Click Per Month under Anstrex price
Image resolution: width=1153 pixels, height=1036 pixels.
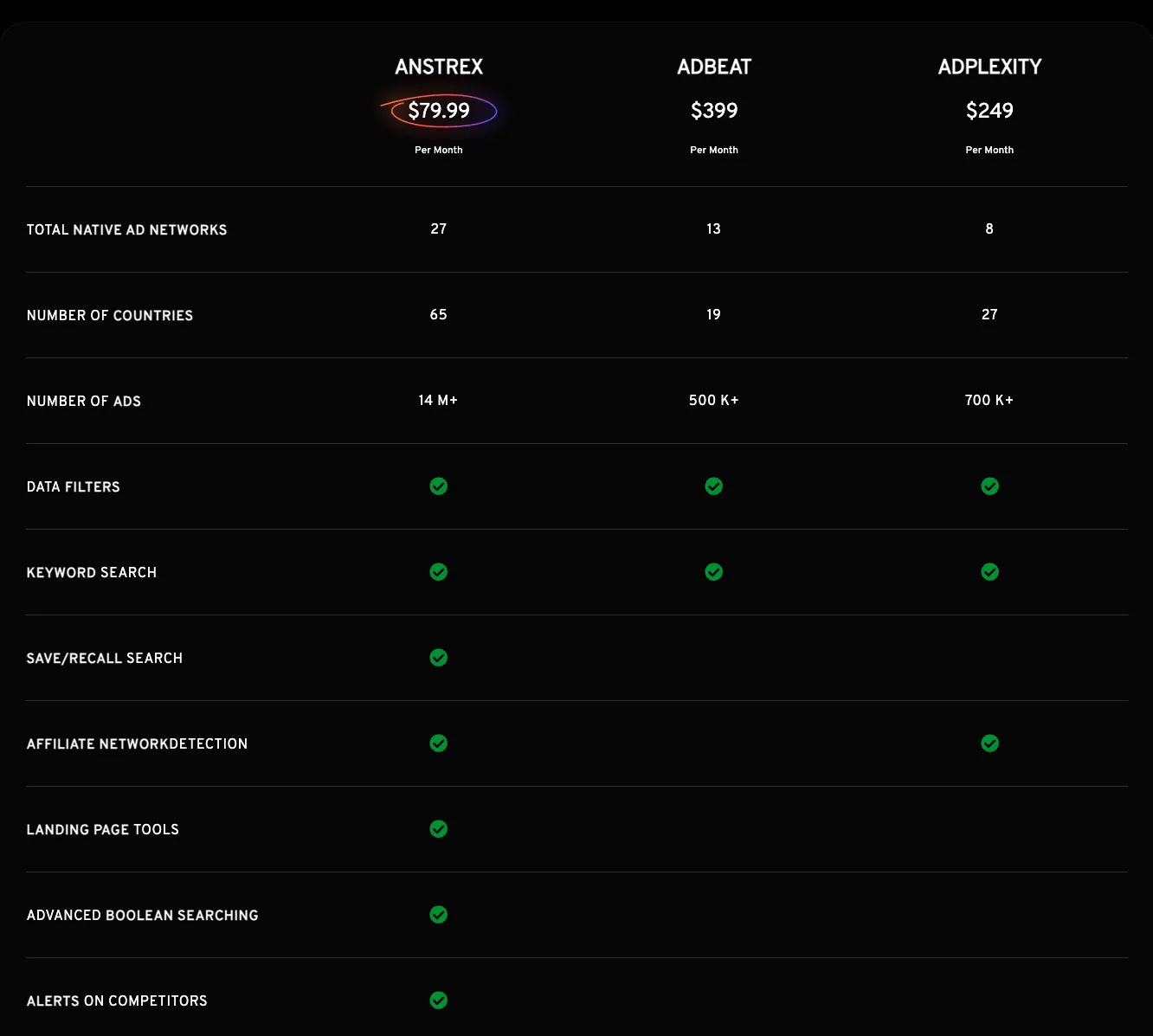pos(439,150)
